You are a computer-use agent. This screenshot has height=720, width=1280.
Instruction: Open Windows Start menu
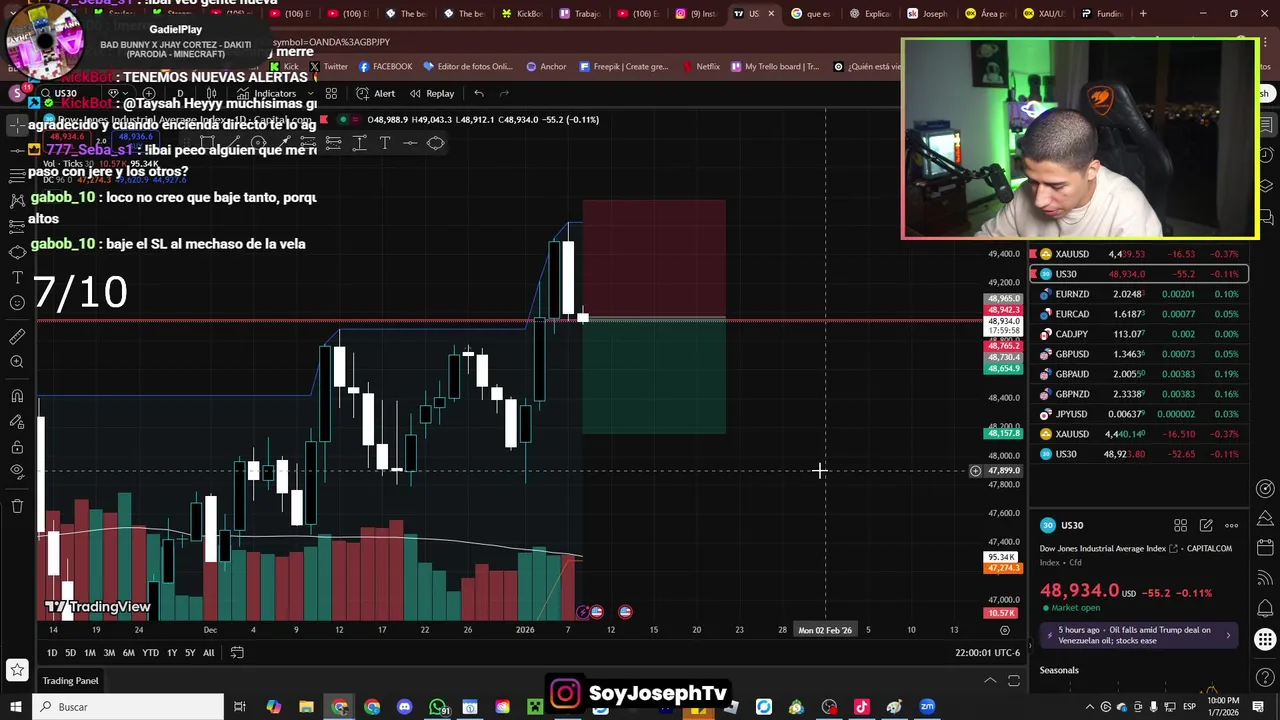click(x=16, y=707)
